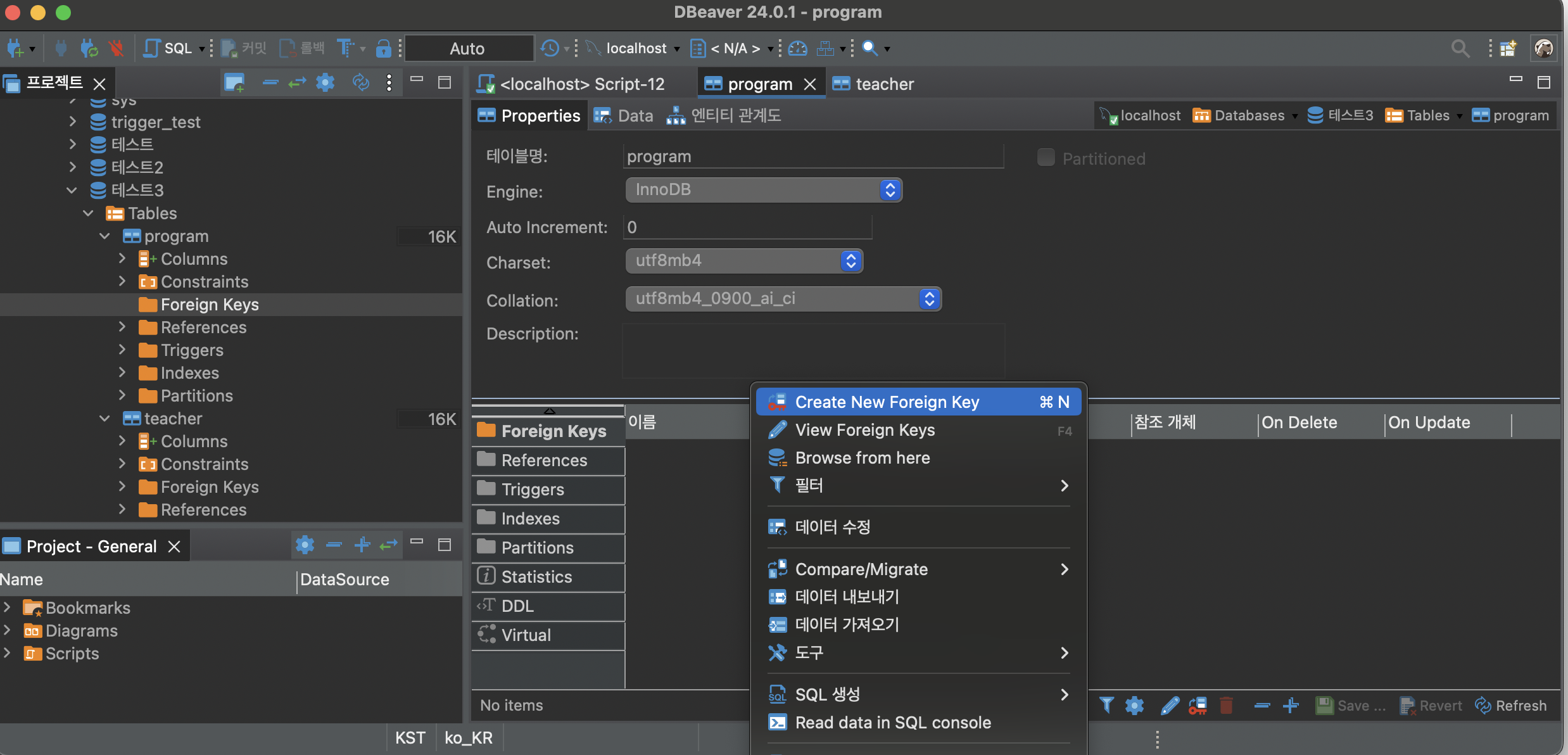The image size is (1568, 755).
Task: Click new connection icon in project panel
Action: [234, 83]
